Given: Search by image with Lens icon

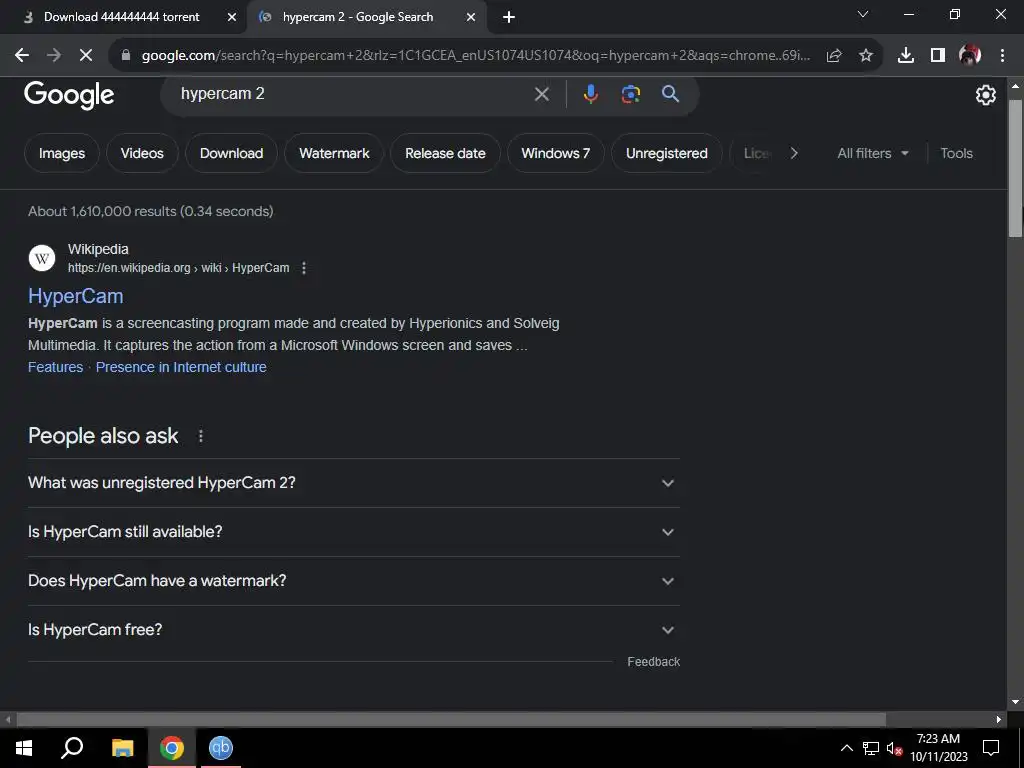Looking at the screenshot, I should point(630,94).
